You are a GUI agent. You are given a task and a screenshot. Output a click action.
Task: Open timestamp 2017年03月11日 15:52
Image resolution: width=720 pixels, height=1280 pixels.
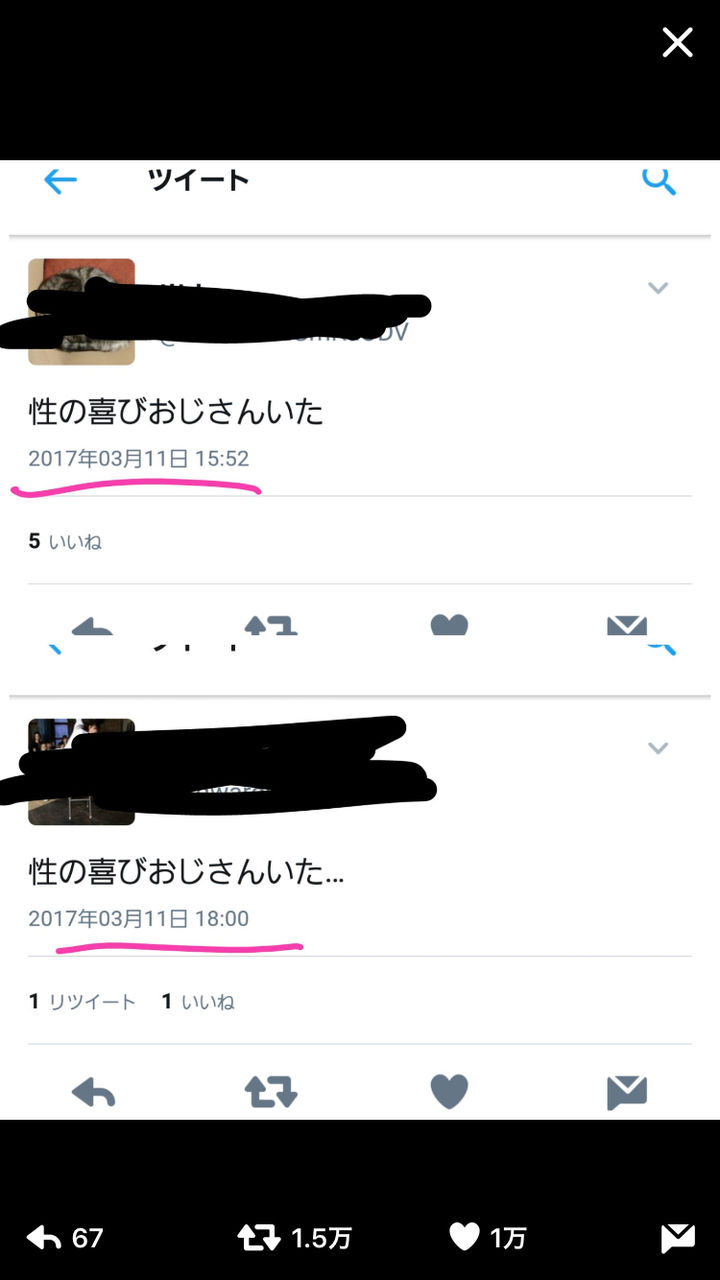[138, 459]
